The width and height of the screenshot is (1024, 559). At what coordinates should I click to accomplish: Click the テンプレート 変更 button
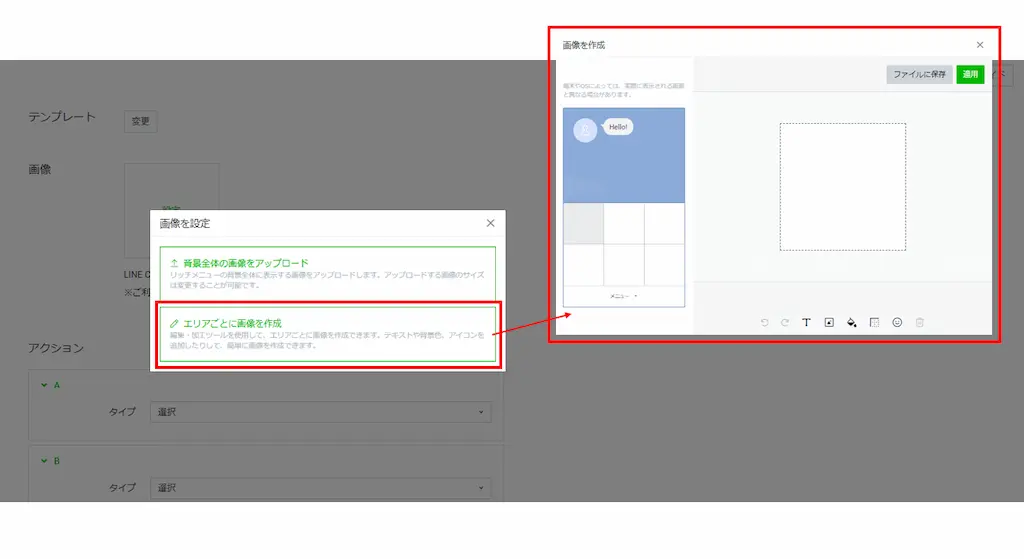coord(140,121)
